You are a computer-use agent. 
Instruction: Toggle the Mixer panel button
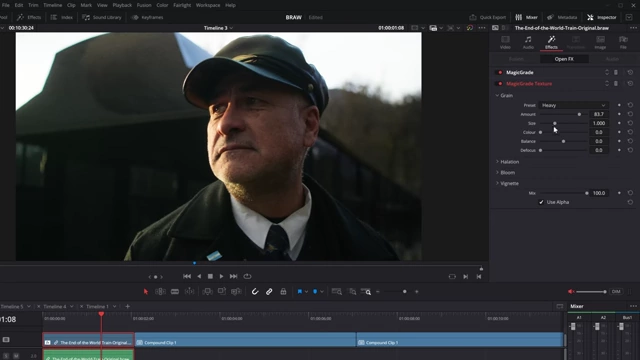527,17
